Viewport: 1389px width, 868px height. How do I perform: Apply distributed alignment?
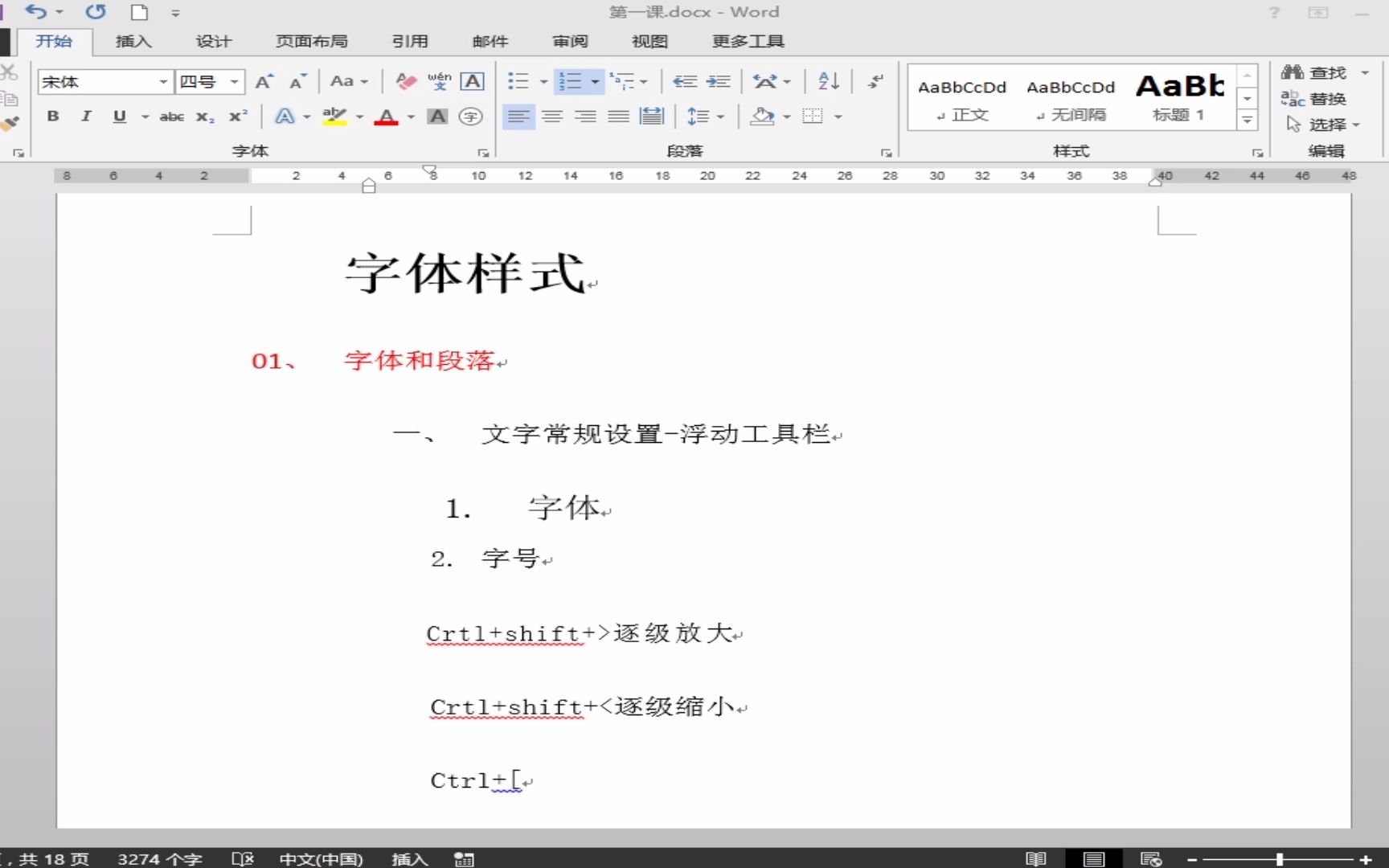click(652, 117)
